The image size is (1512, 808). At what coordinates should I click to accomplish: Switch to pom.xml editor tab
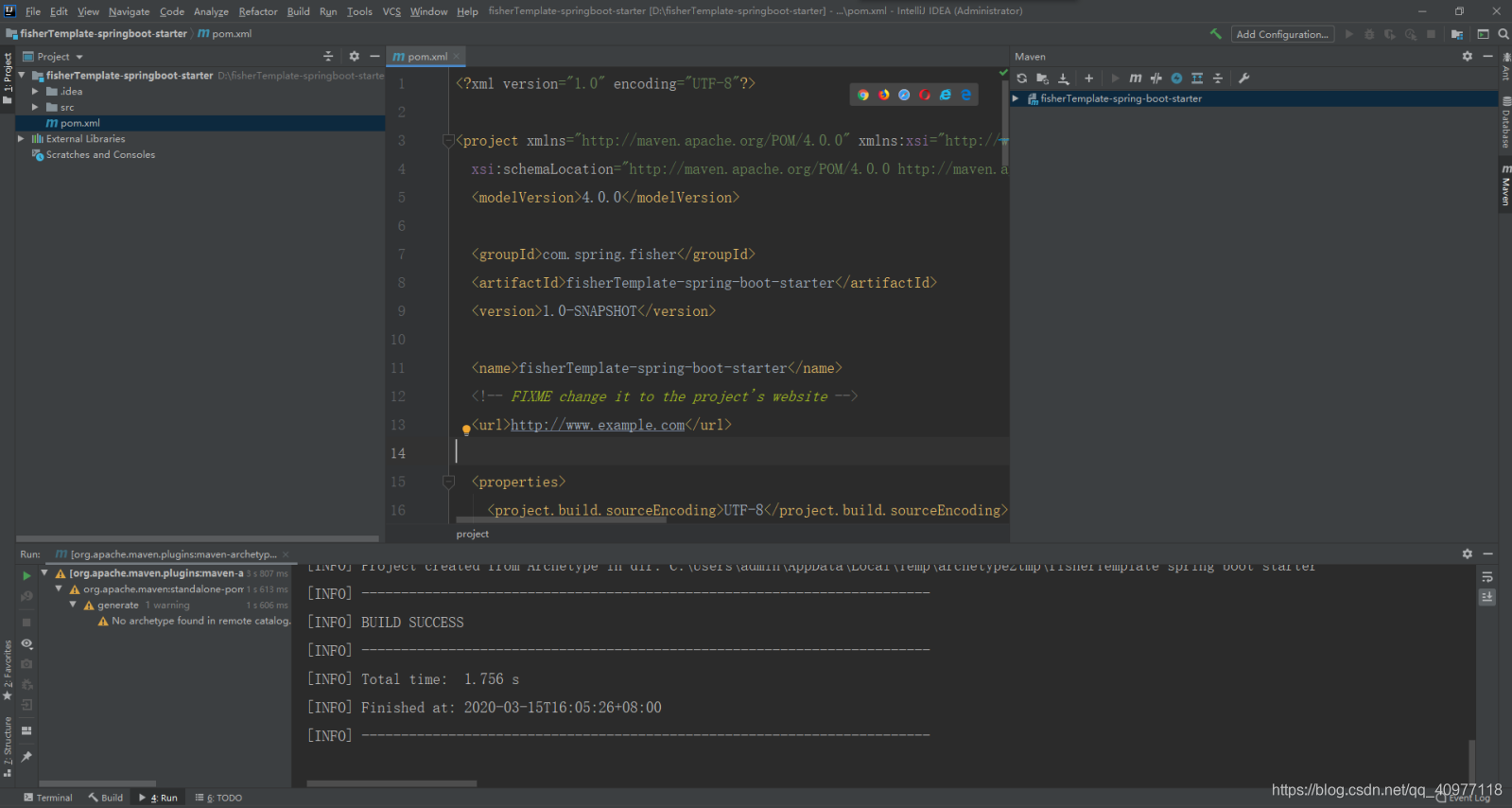pos(426,57)
